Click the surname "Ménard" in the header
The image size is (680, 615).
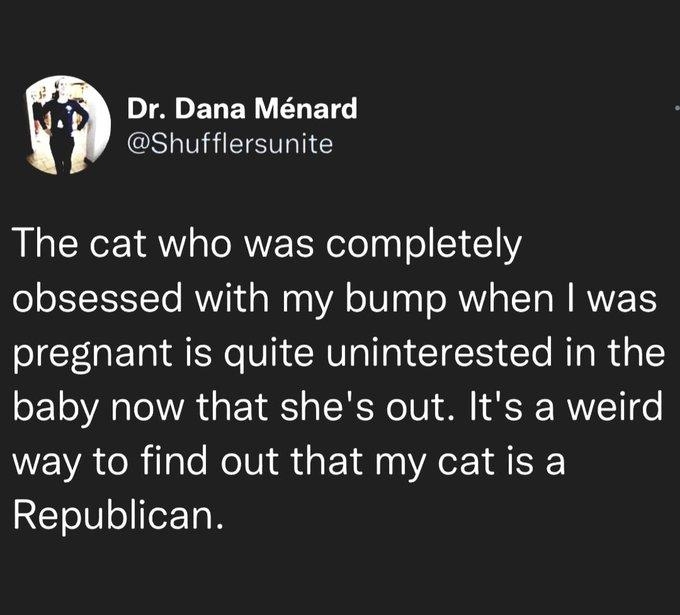(311, 108)
